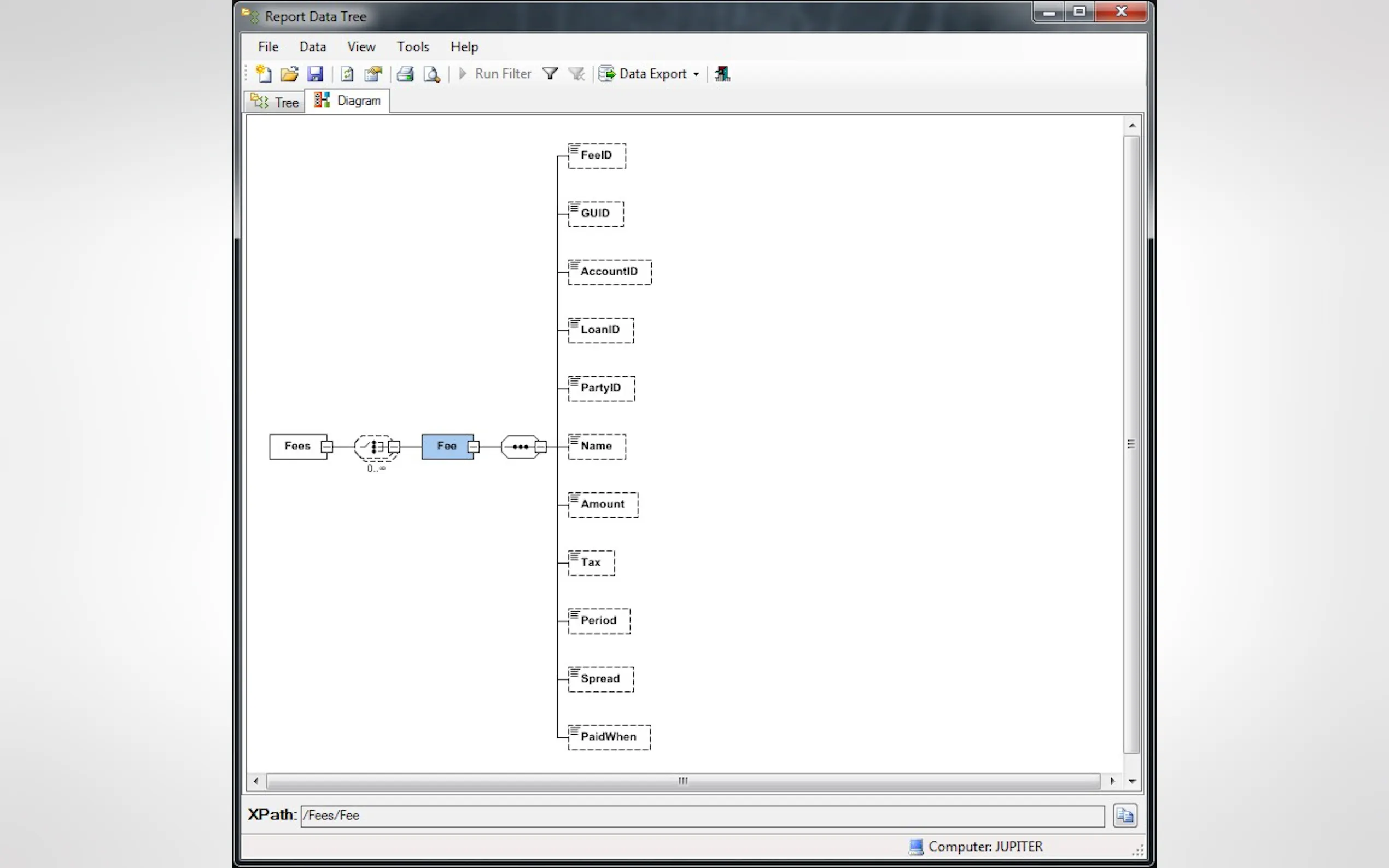The image size is (1389, 868).
Task: Click the New document toolbar icon
Action: [x=264, y=74]
